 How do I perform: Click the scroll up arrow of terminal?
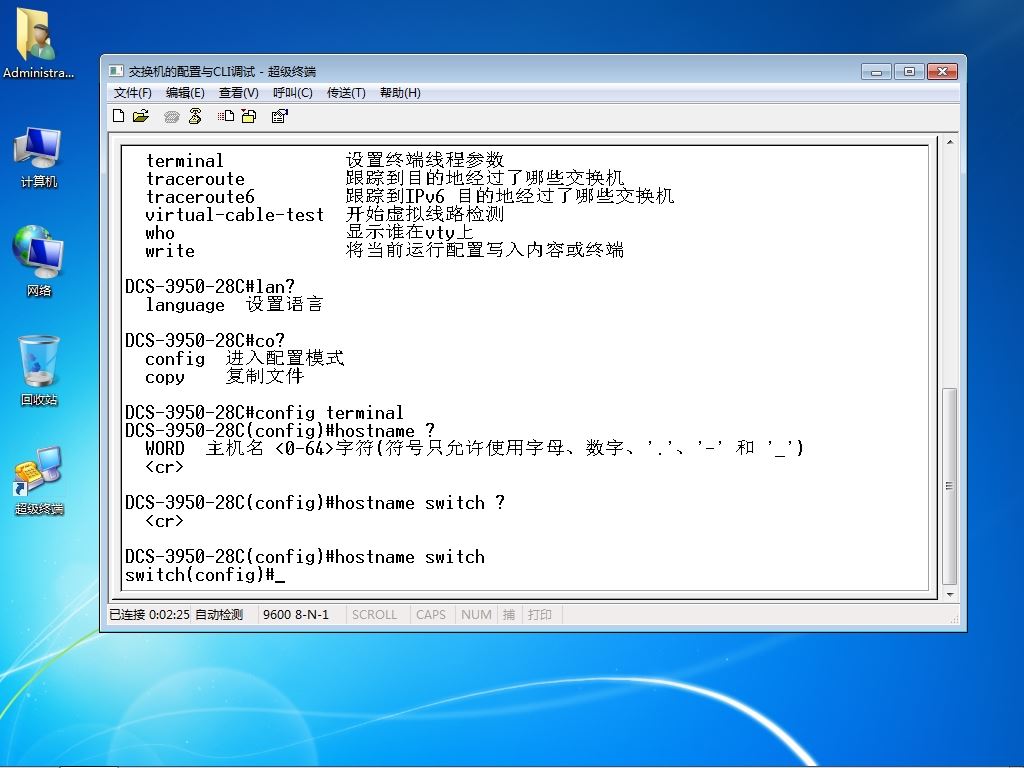pos(950,142)
